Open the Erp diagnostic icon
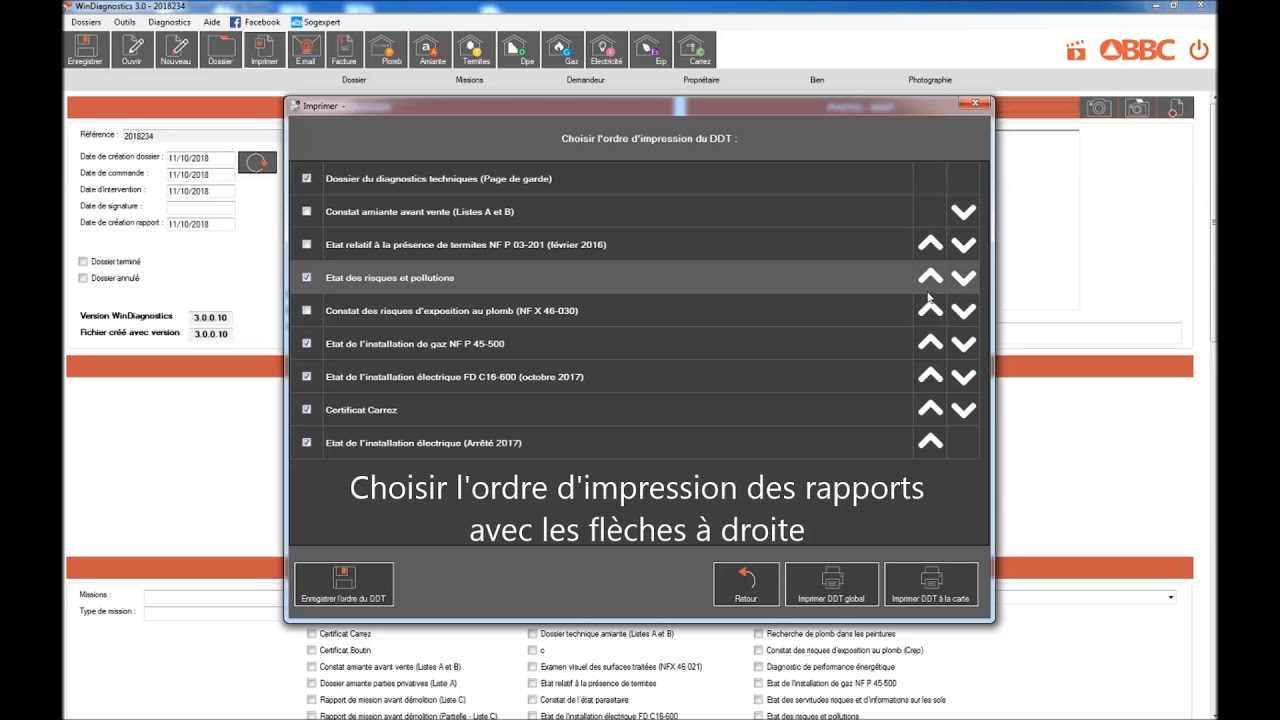Image resolution: width=1280 pixels, height=720 pixels. tap(652, 49)
